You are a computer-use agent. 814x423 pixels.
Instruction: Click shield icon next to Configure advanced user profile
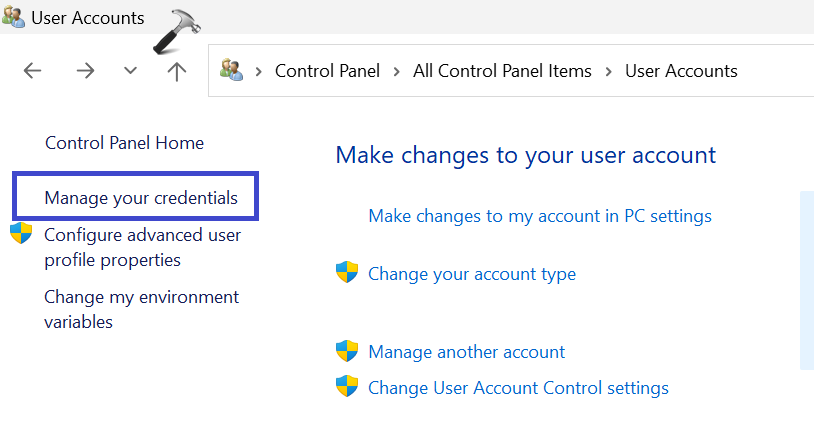[x=21, y=235]
